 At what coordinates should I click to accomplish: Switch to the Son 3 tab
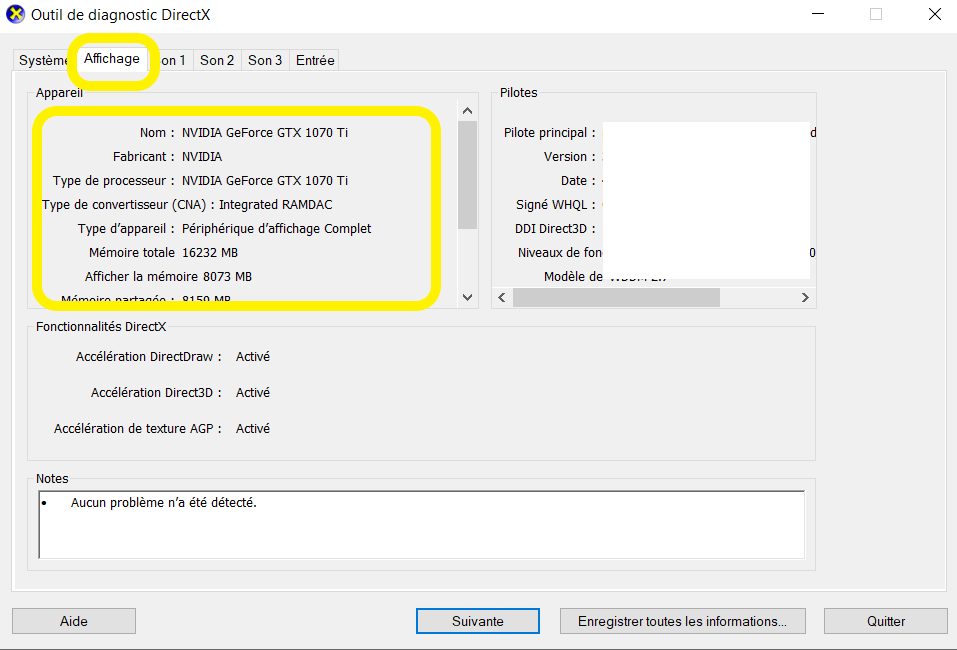[x=265, y=60]
